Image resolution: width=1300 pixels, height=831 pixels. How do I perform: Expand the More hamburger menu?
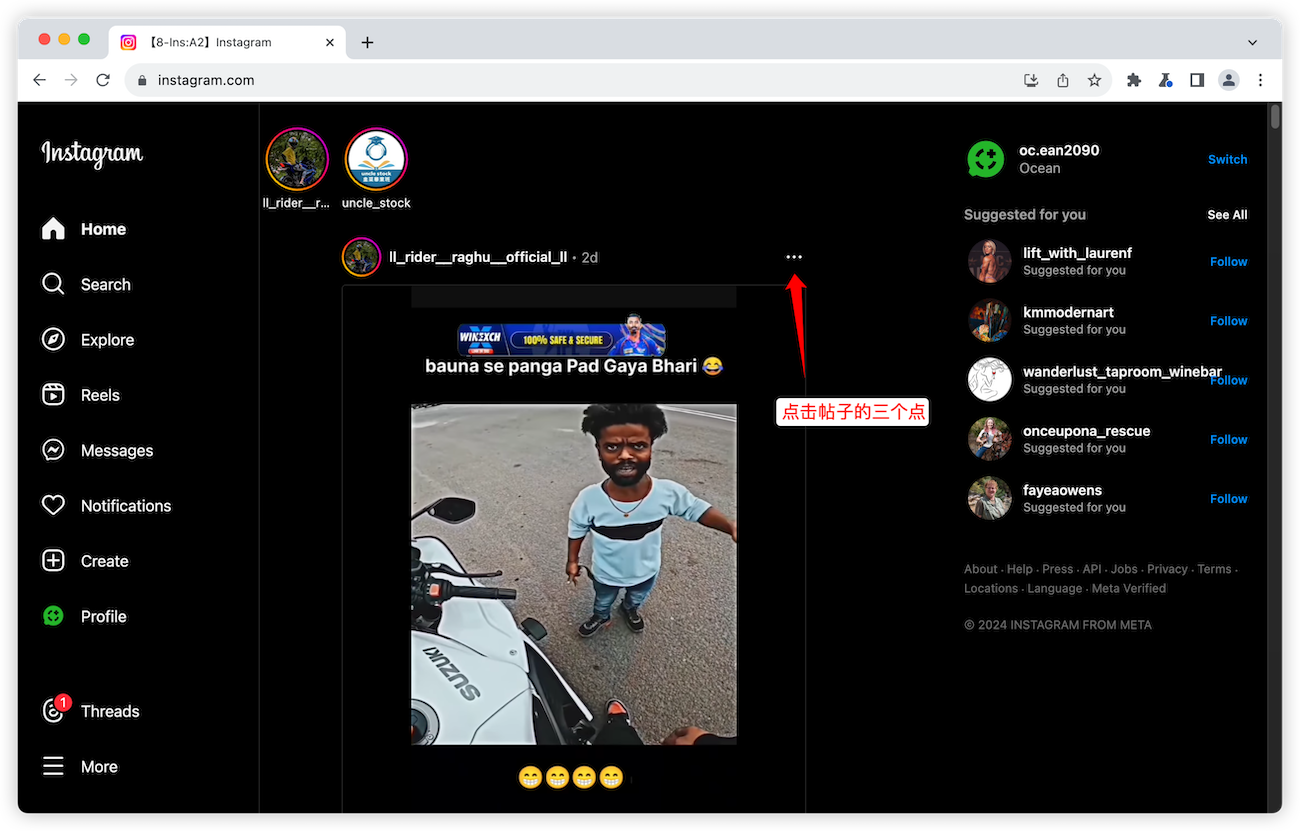tap(53, 767)
